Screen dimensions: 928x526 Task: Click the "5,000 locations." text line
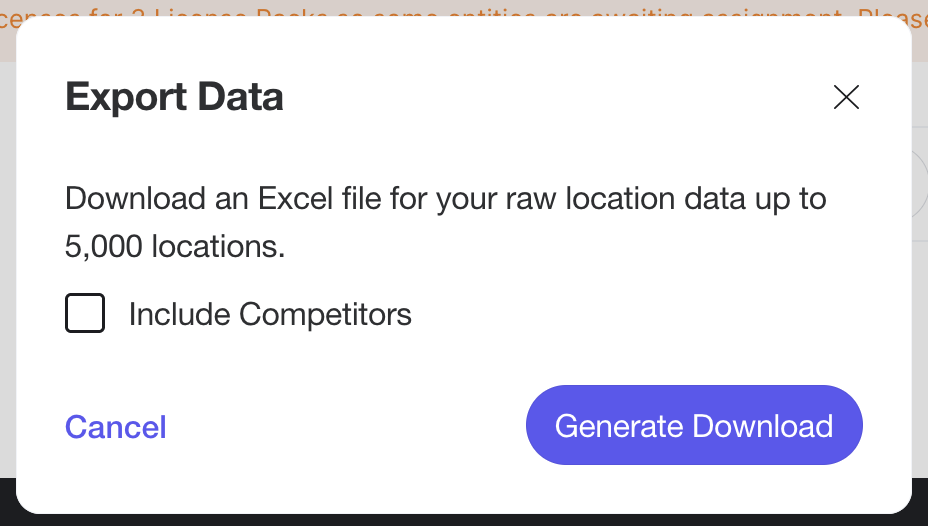[175, 247]
